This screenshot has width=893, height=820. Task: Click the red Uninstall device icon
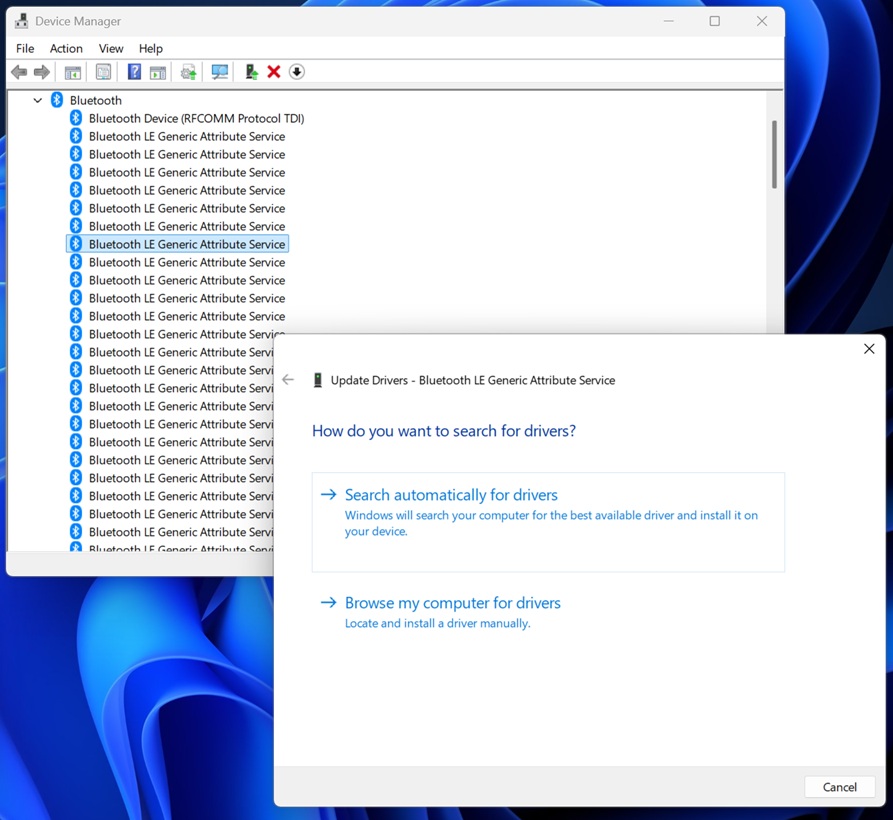(273, 71)
